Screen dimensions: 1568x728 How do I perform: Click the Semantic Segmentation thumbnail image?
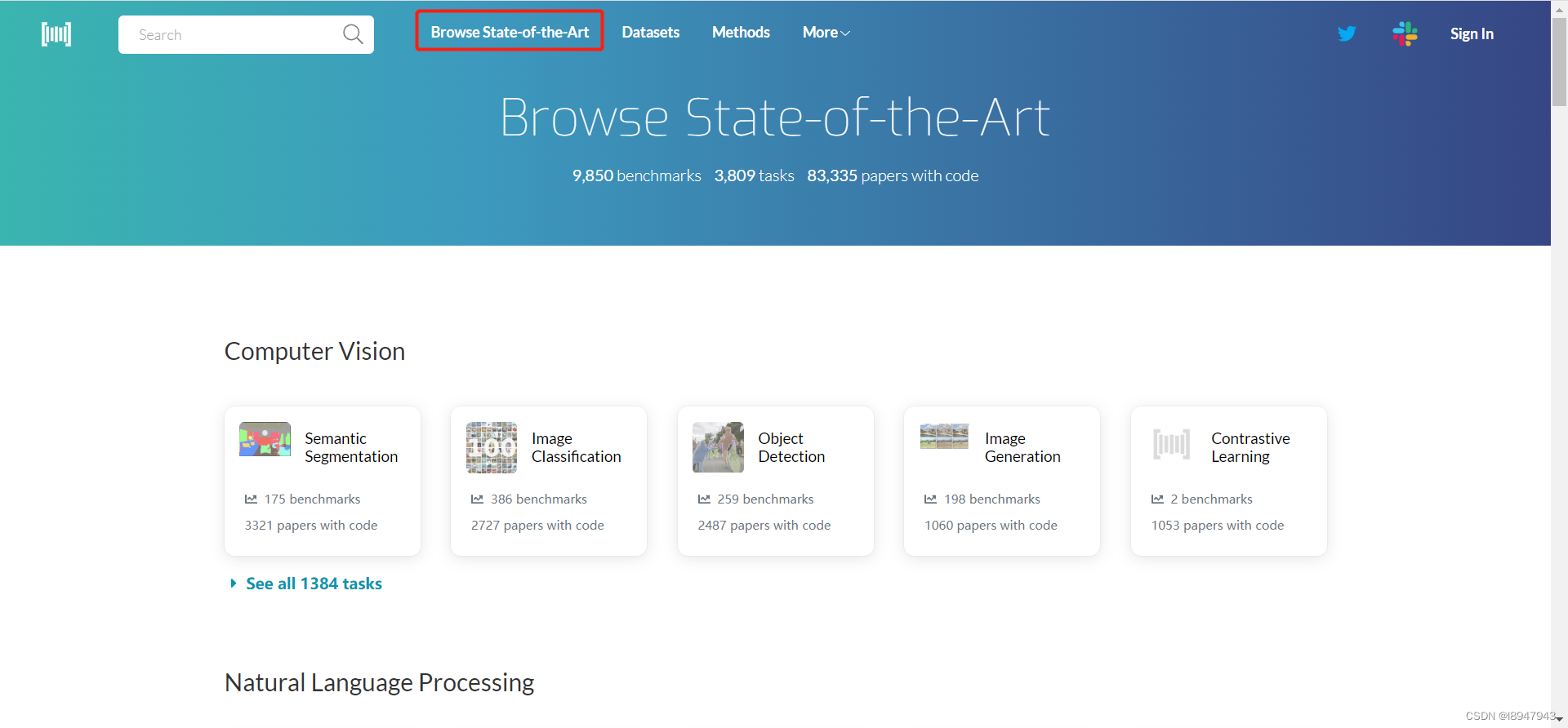pos(265,439)
